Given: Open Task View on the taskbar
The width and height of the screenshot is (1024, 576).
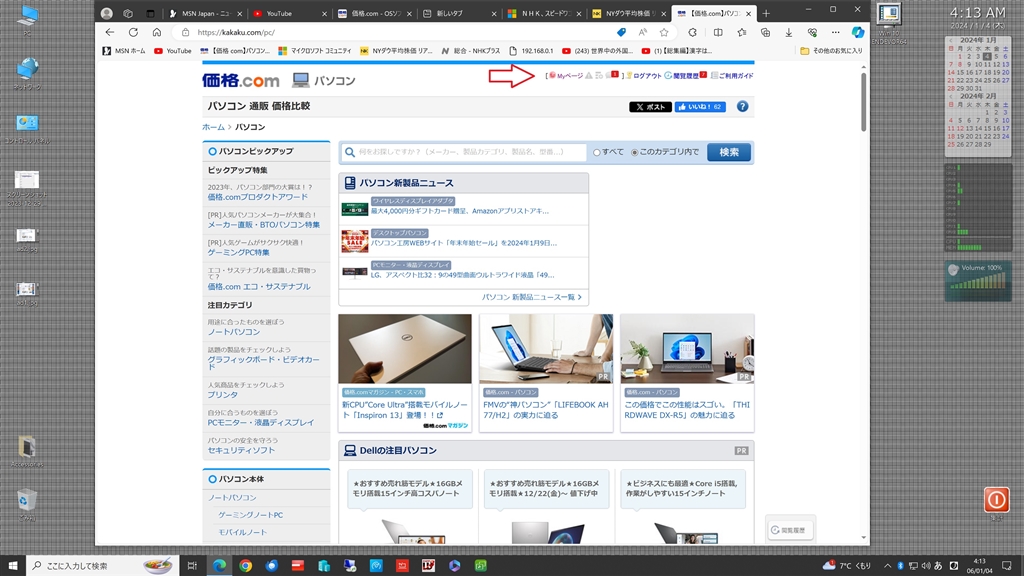Looking at the screenshot, I should [192, 566].
